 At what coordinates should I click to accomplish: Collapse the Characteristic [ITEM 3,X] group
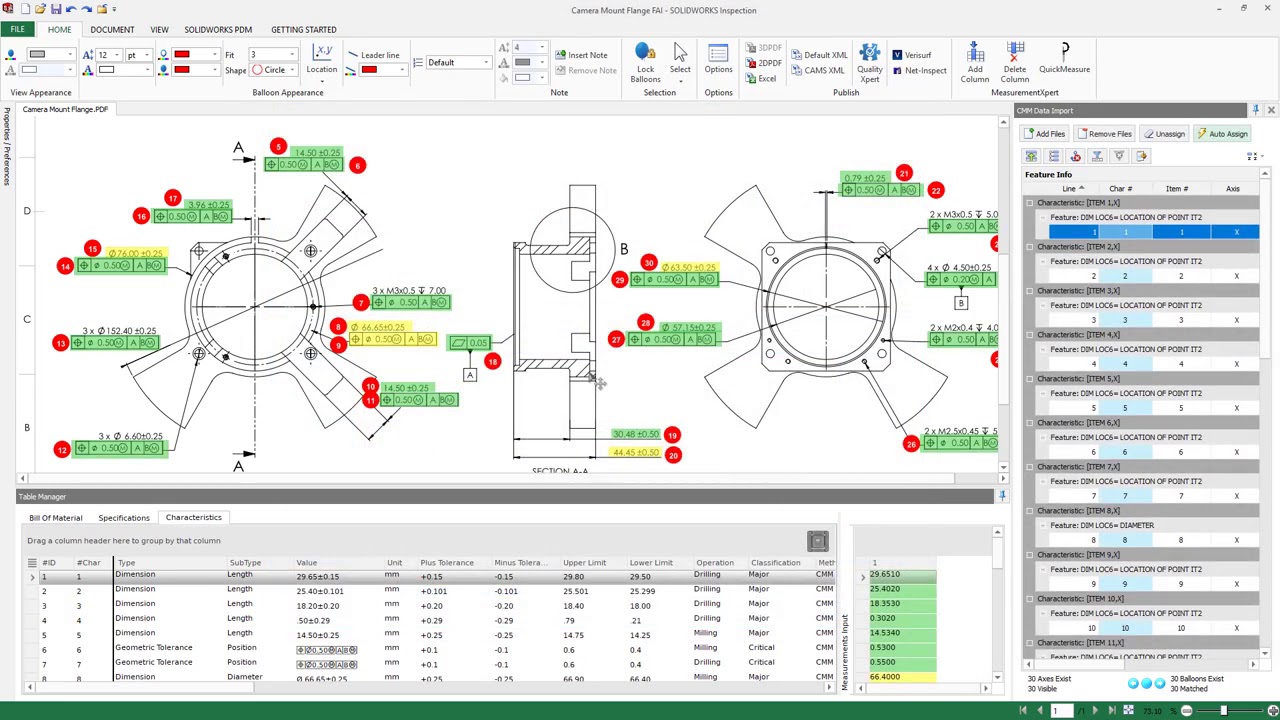point(1029,291)
